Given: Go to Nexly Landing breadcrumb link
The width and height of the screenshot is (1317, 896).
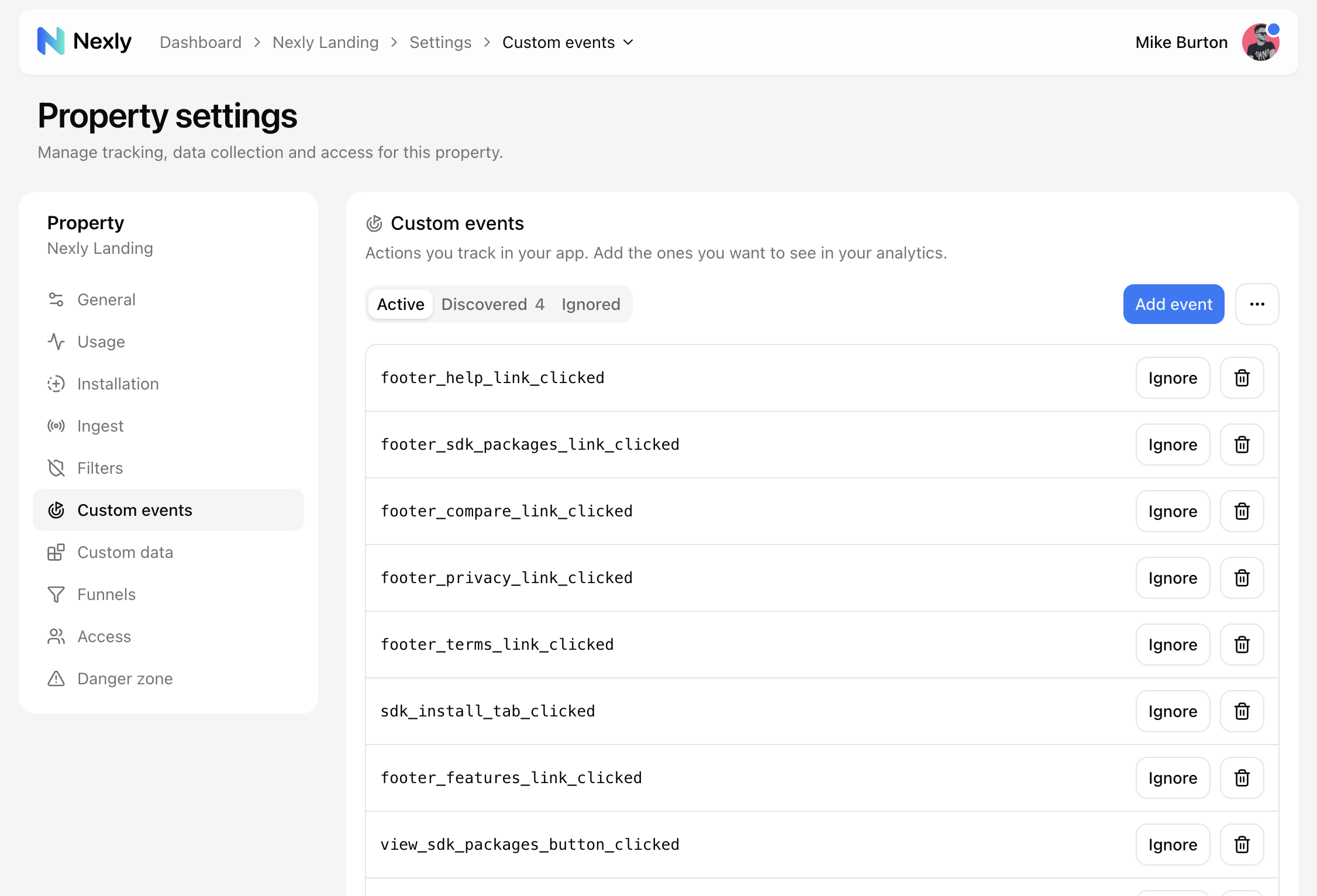Looking at the screenshot, I should tap(326, 42).
